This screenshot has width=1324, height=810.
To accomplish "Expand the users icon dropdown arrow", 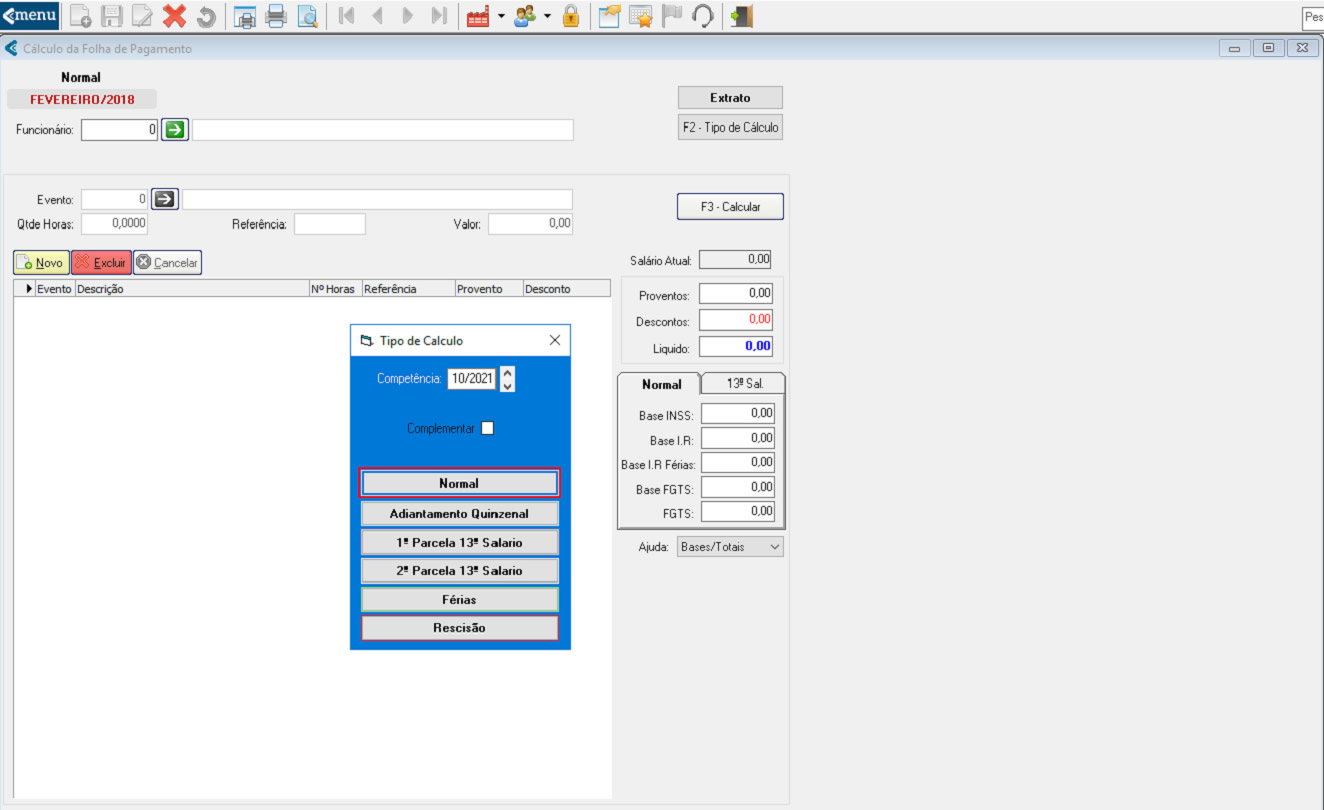I will 548,16.
